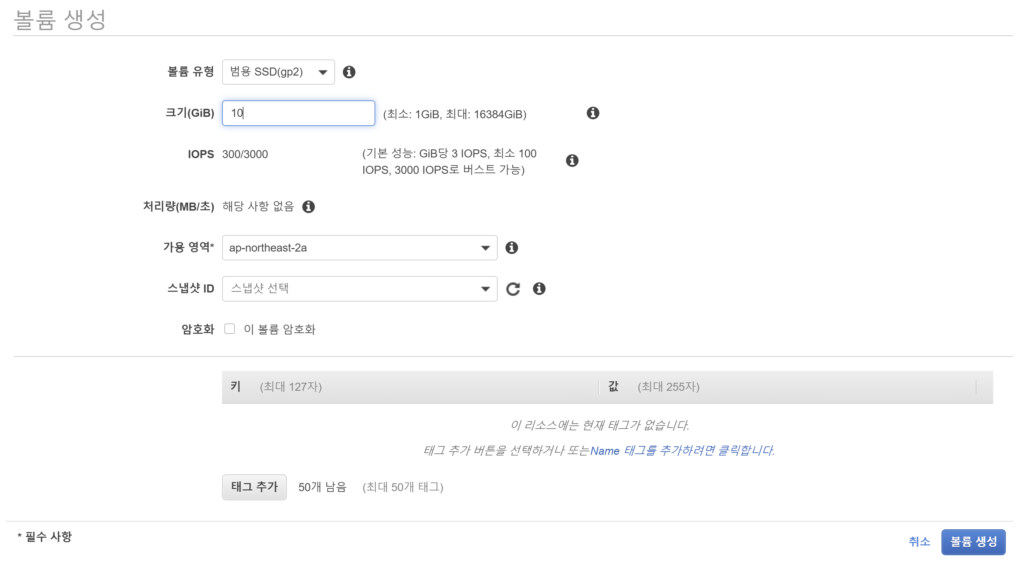Click info icon beside the 크기(GiB) range hint
This screenshot has height=565, width=1024.
[x=592, y=113]
